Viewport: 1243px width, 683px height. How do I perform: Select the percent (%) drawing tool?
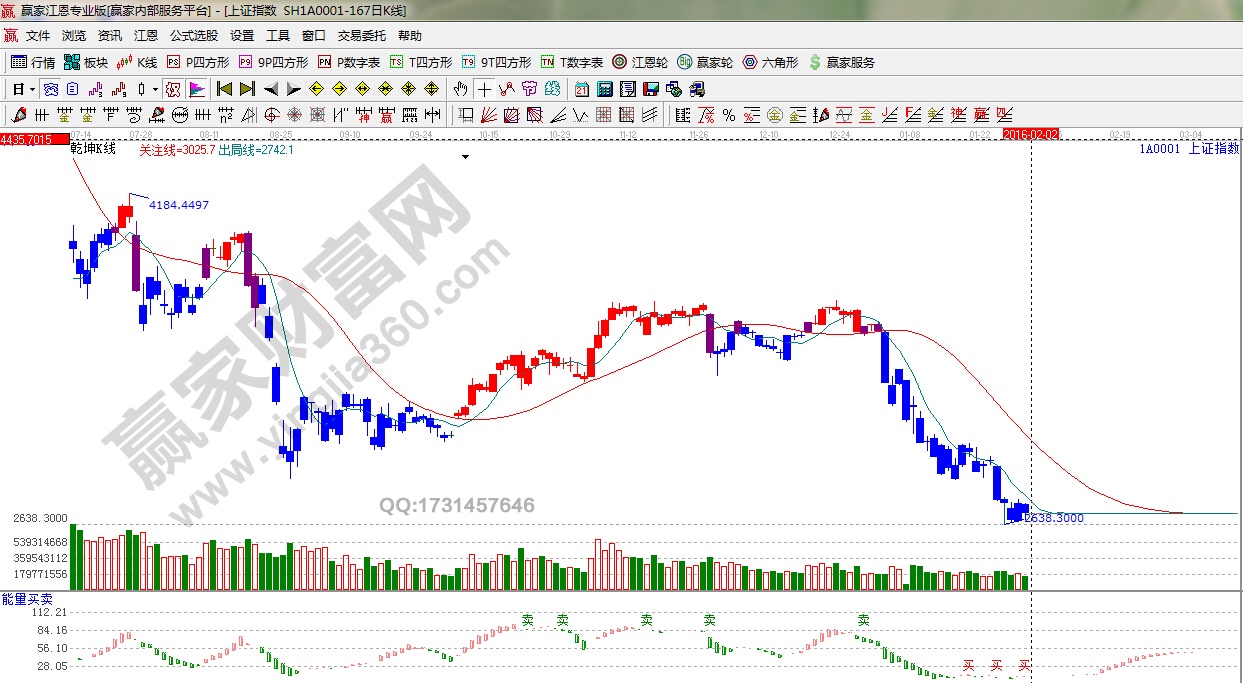(x=729, y=114)
